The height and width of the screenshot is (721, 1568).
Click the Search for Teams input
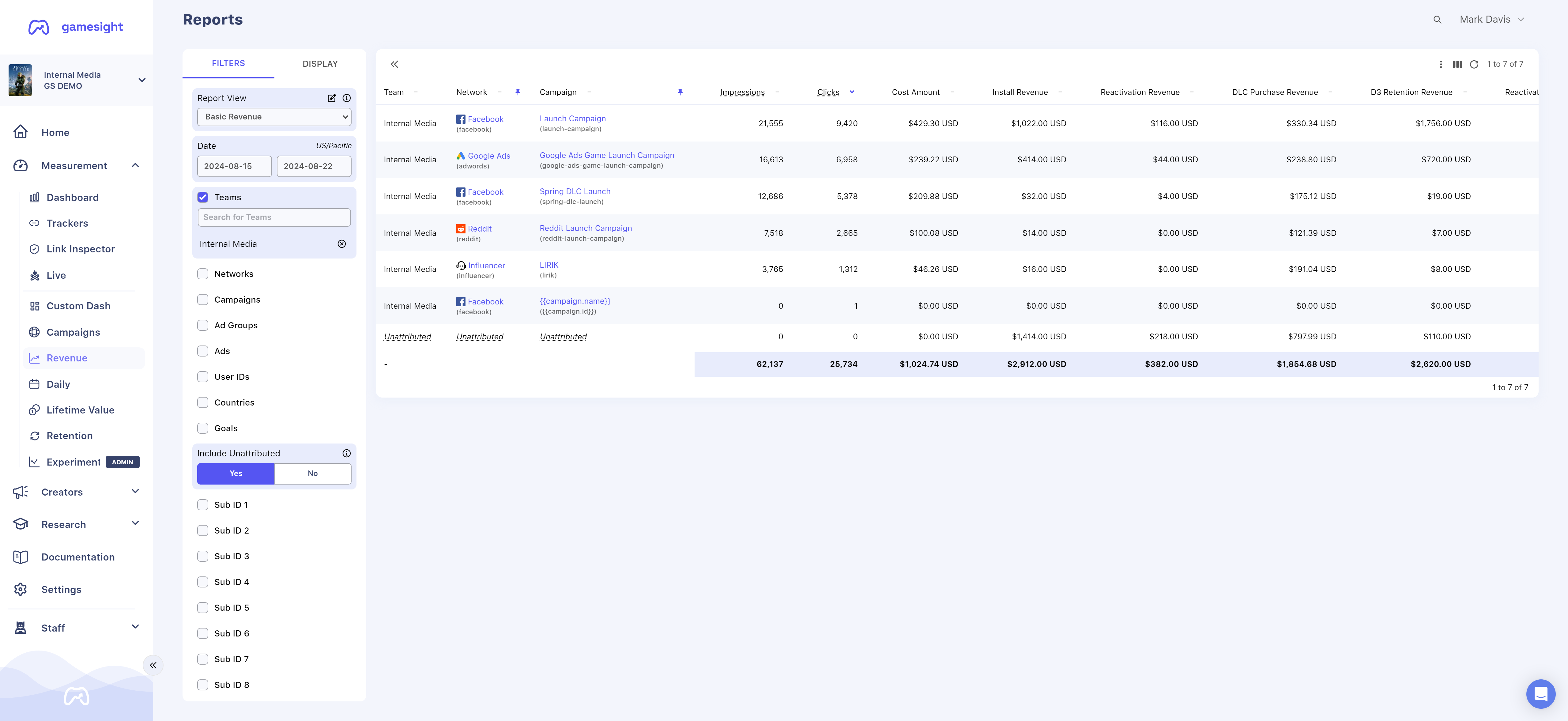274,217
